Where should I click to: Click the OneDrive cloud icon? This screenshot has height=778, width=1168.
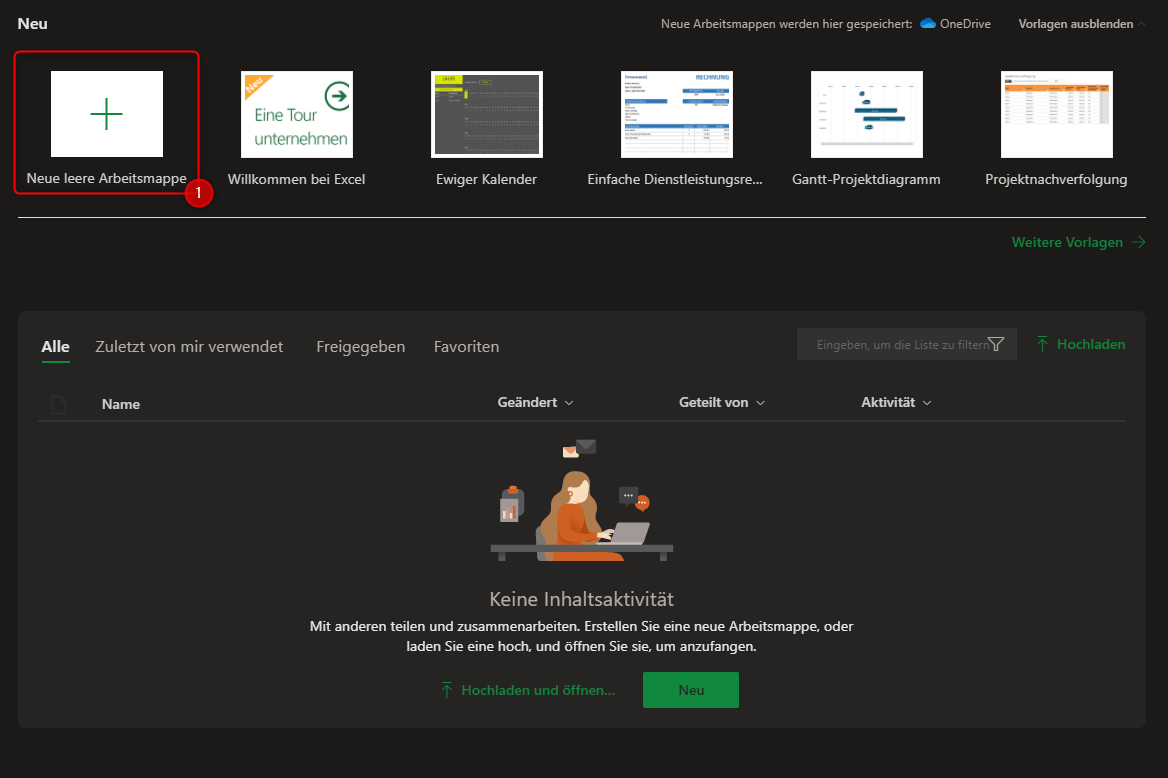[927, 24]
